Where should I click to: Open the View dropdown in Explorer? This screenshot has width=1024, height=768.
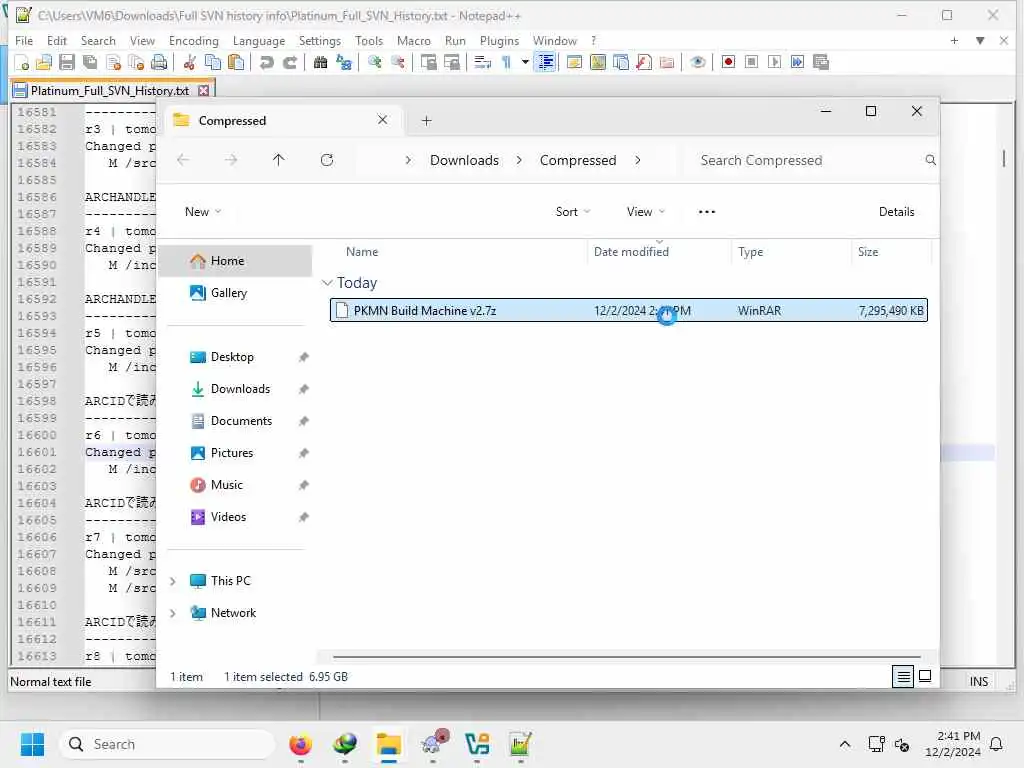[x=646, y=212]
